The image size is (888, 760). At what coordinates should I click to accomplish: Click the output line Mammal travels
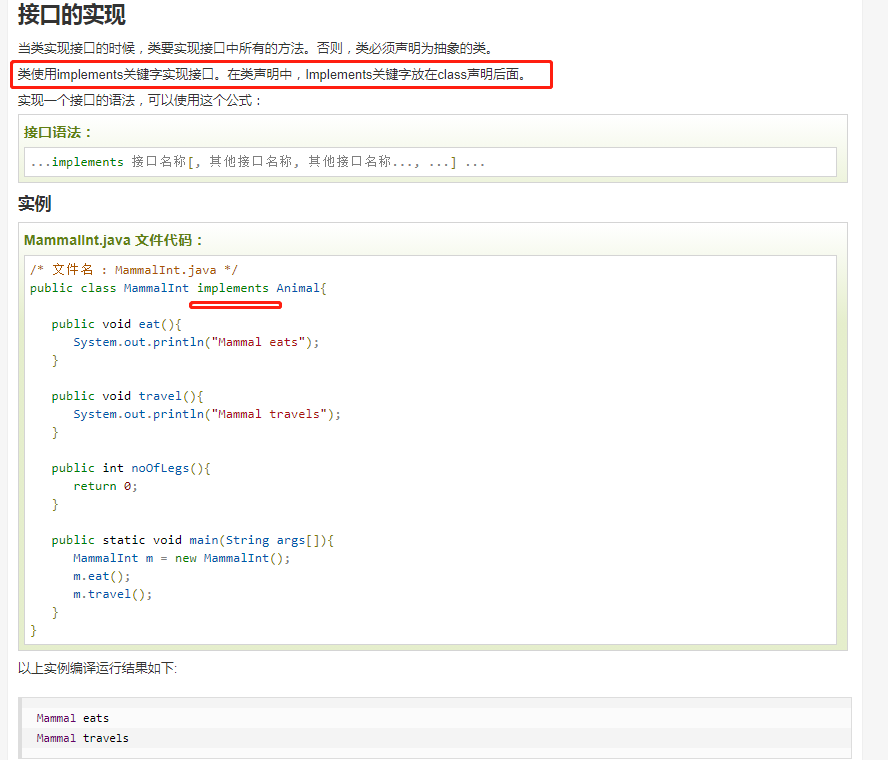83,738
